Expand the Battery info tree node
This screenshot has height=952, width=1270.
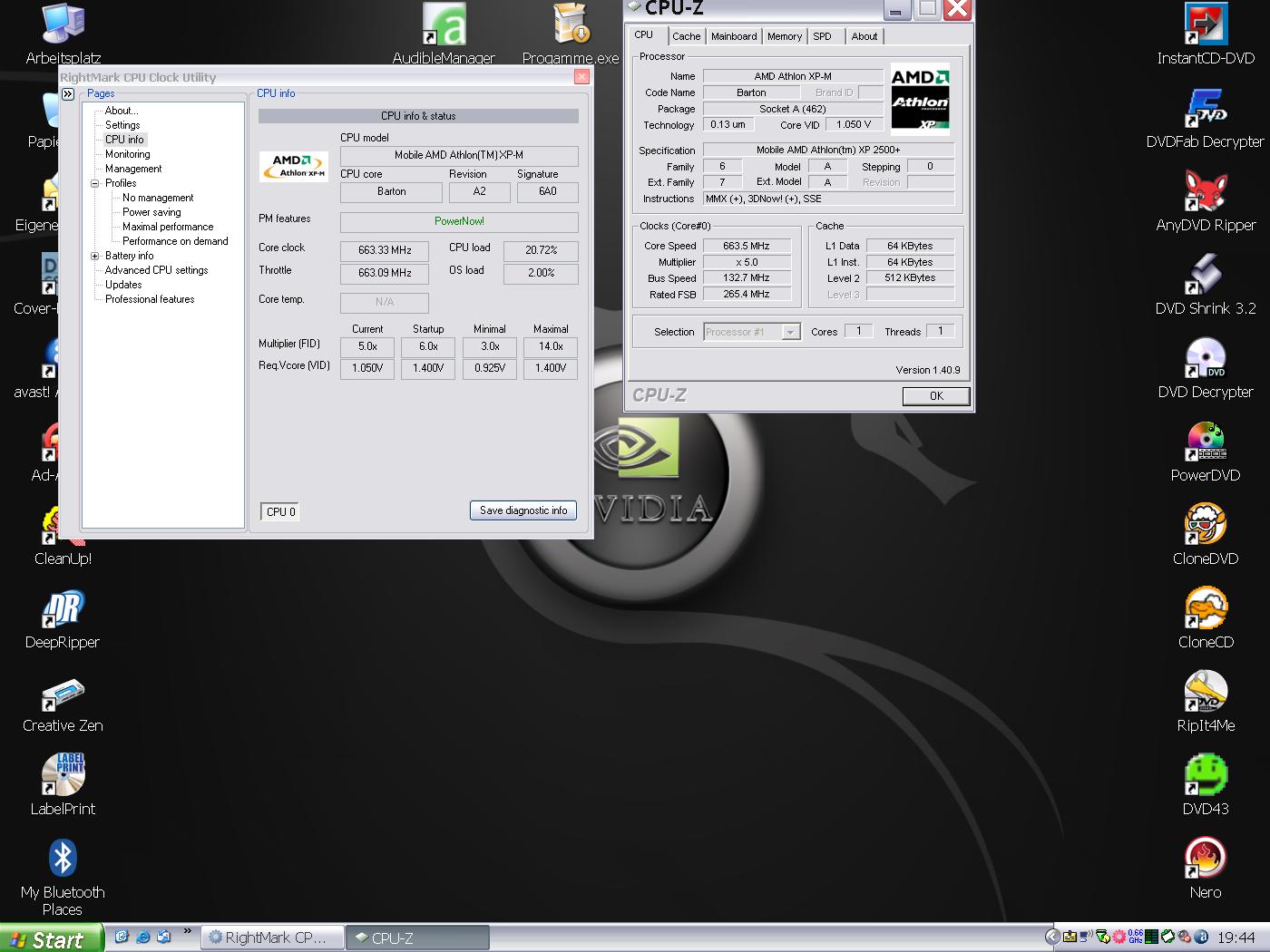(x=94, y=256)
